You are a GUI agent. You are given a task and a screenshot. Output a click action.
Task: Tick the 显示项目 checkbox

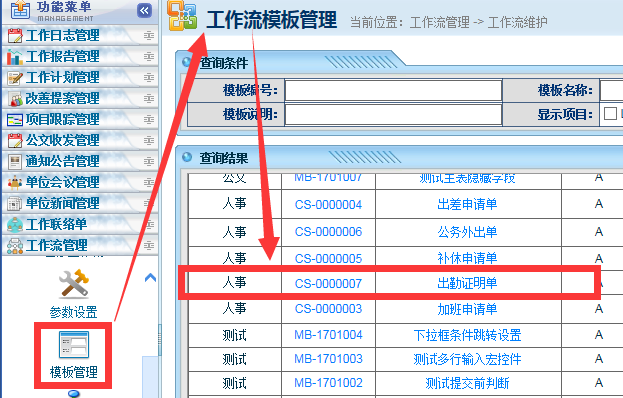(610, 113)
